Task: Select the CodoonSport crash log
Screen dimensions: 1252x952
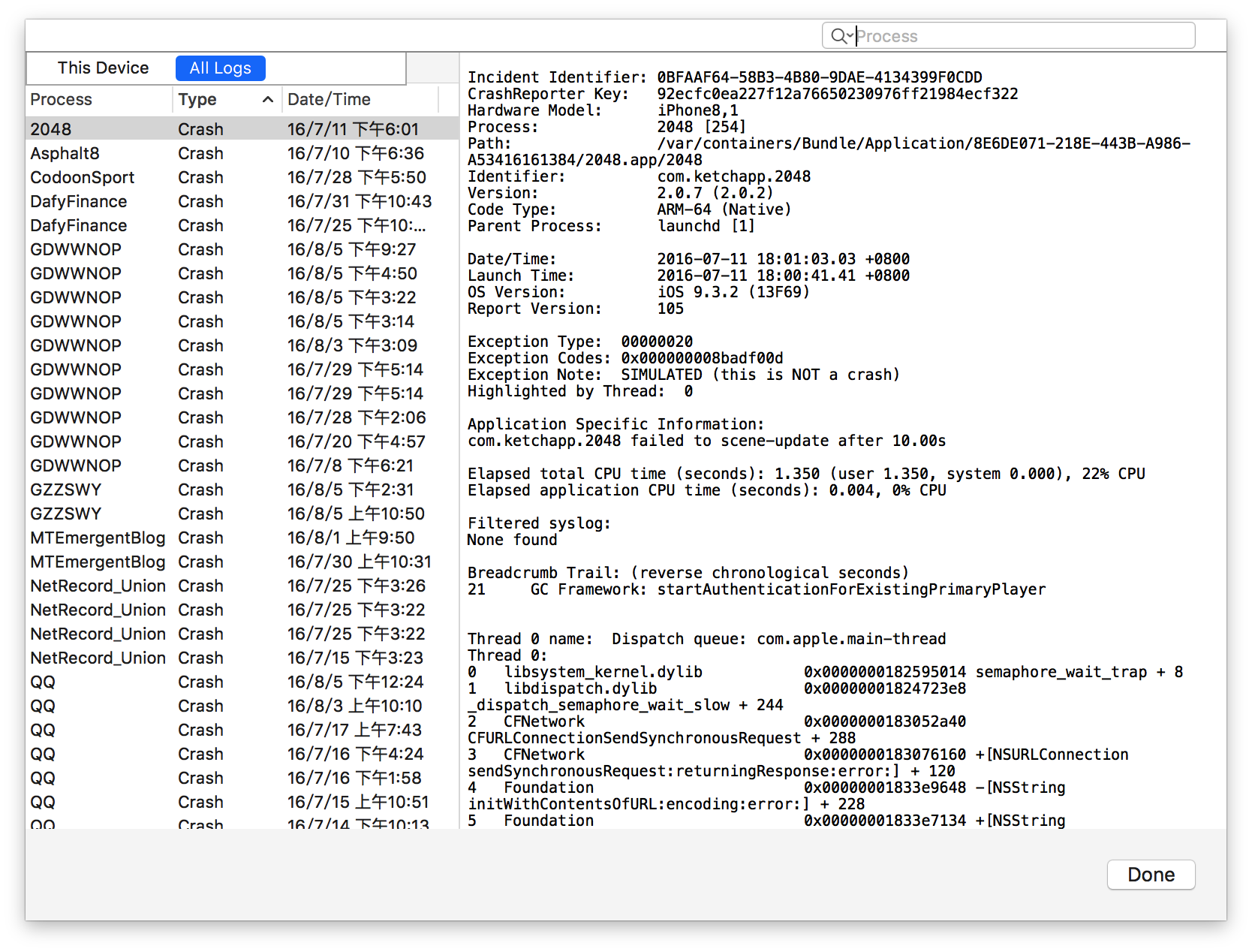Action: point(242,177)
